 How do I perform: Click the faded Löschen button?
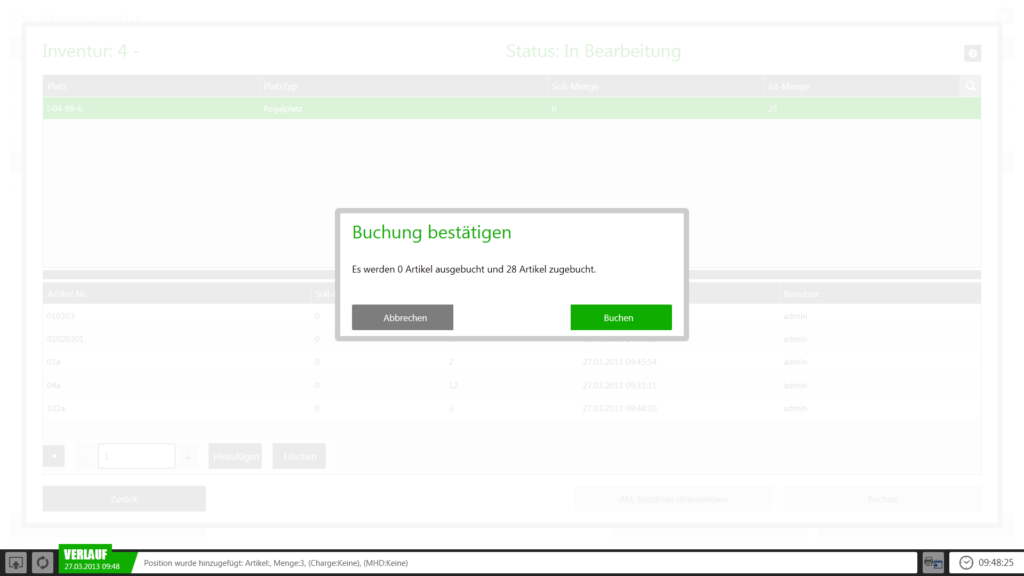(x=299, y=457)
